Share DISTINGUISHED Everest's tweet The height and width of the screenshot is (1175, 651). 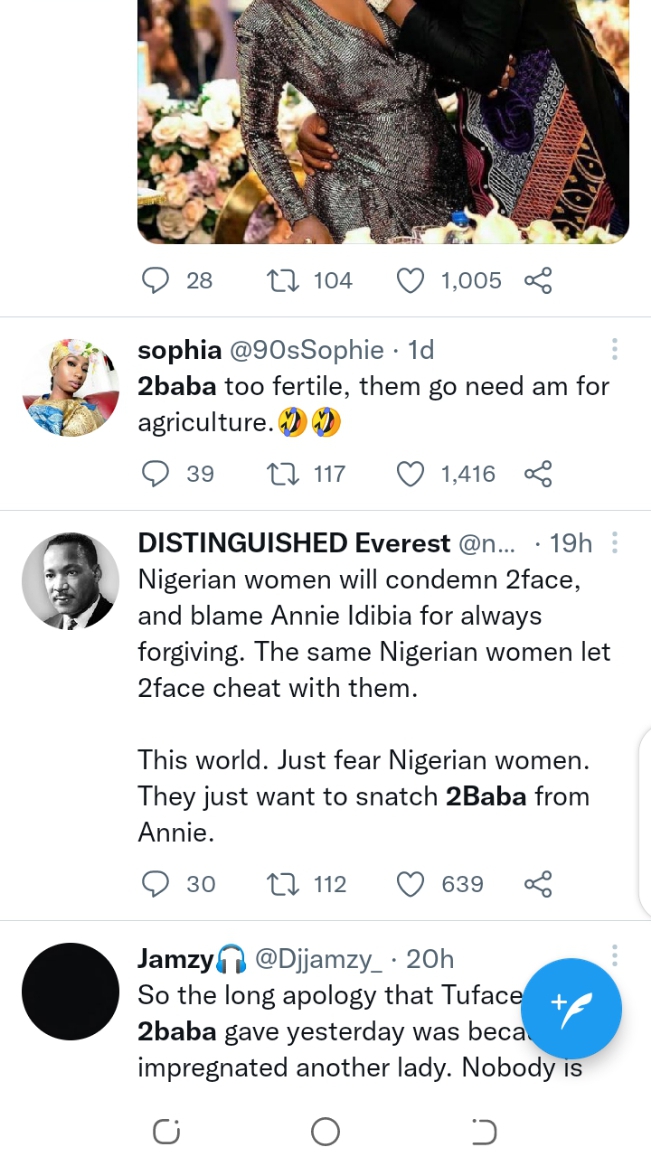coord(538,884)
